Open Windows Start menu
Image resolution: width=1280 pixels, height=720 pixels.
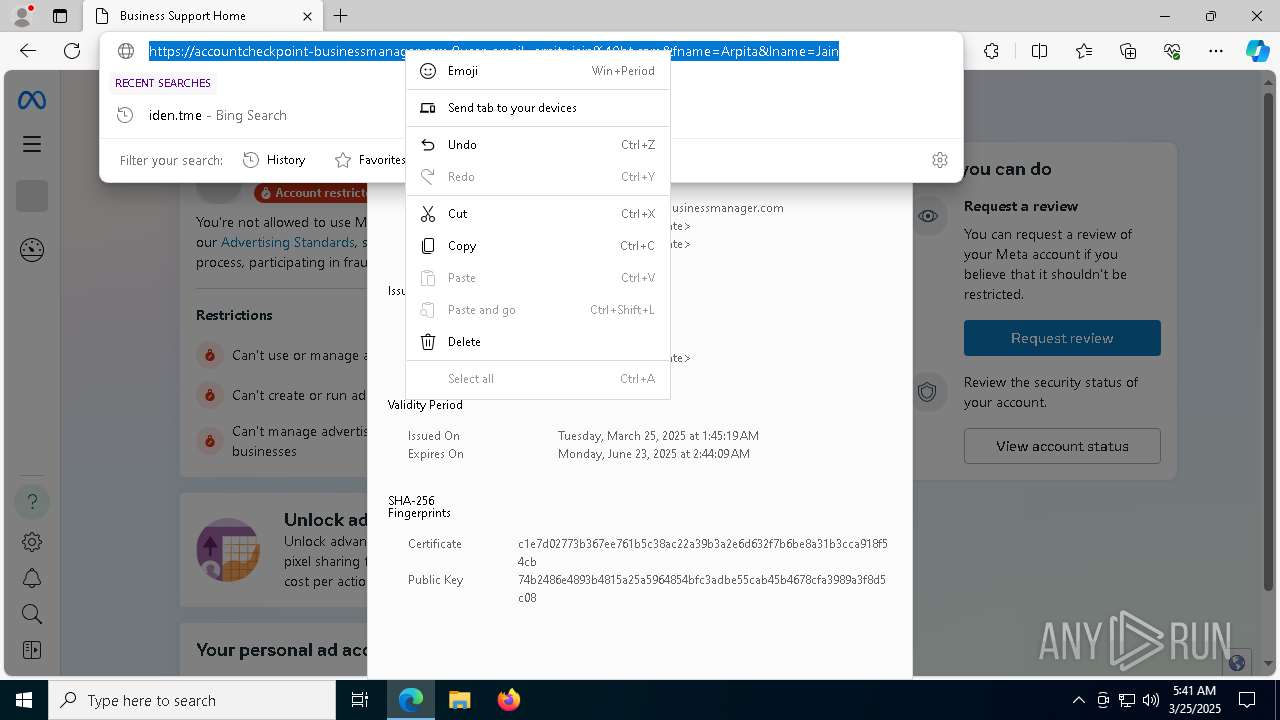point(24,700)
